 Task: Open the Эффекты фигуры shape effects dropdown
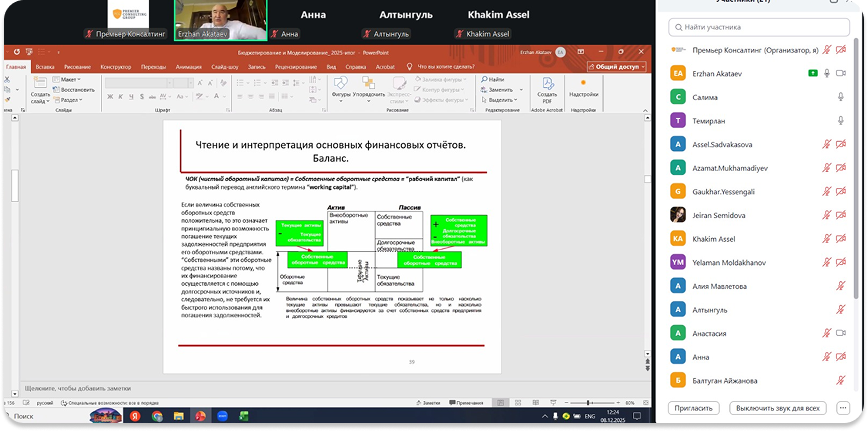(440, 100)
